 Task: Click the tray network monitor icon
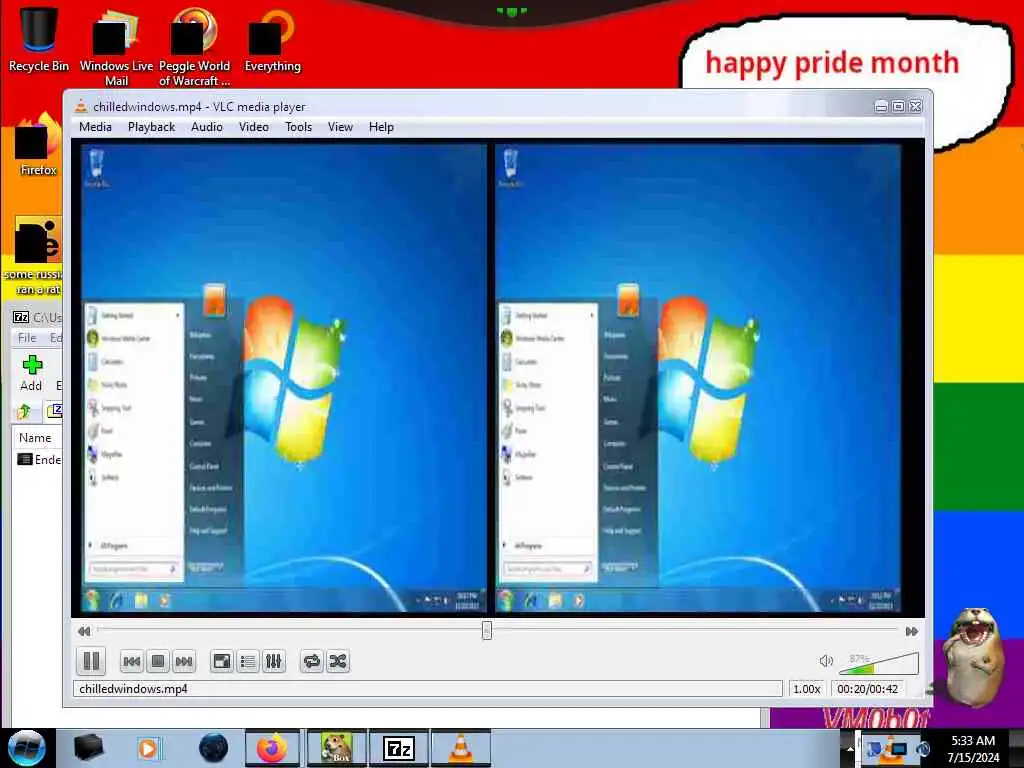point(897,748)
